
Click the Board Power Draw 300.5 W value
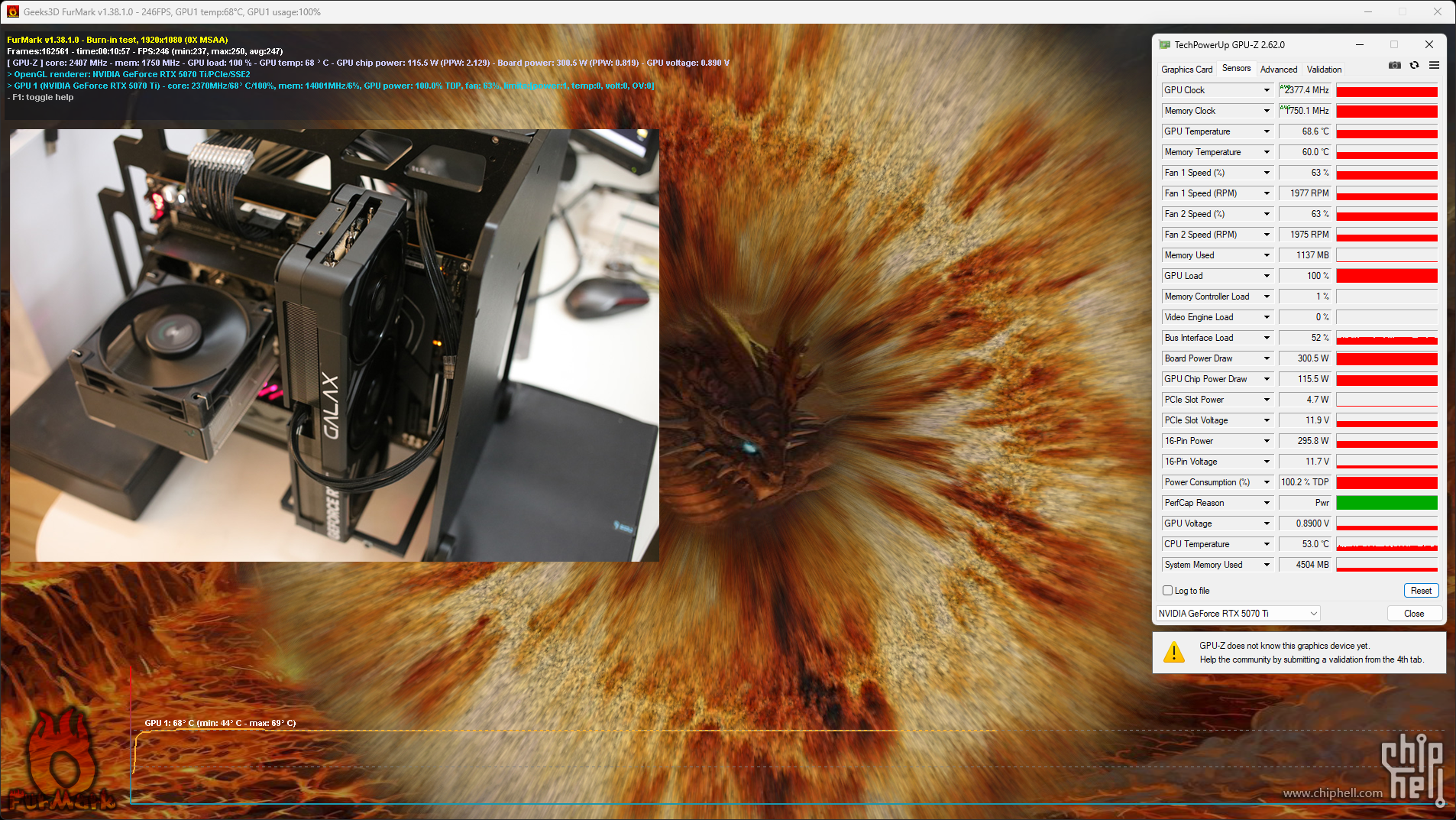point(1305,358)
